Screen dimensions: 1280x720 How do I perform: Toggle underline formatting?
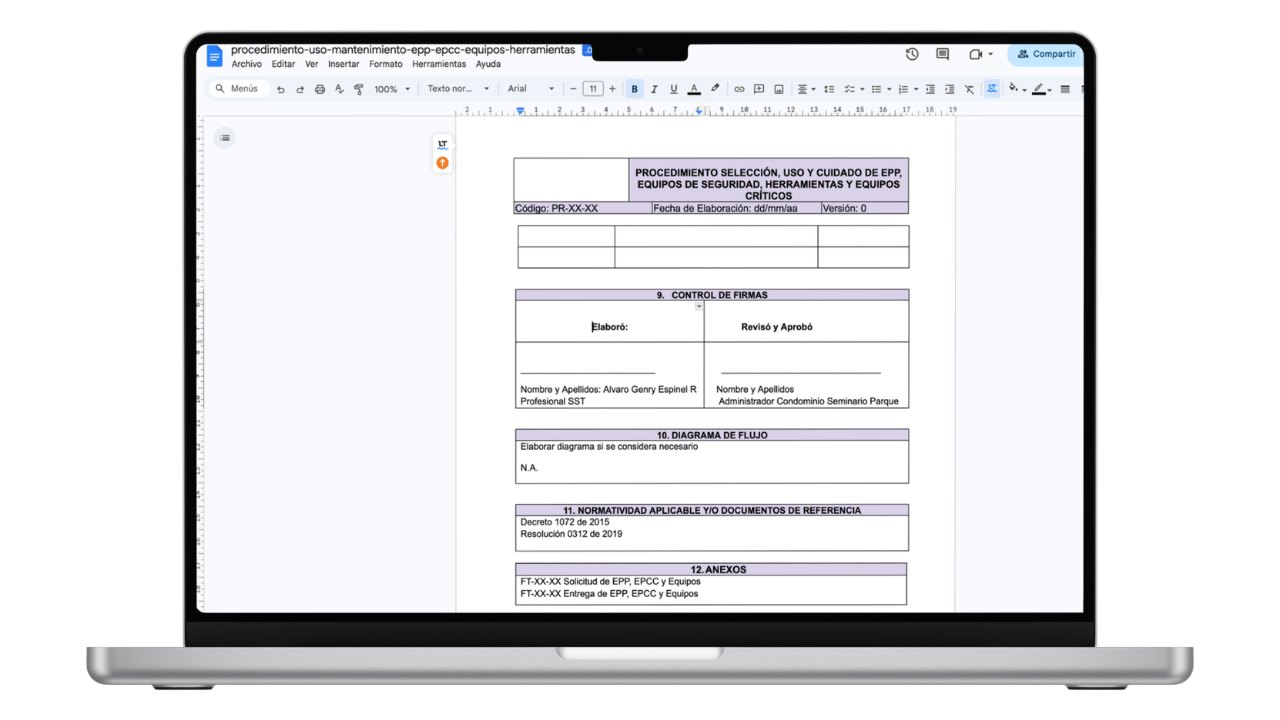click(673, 89)
